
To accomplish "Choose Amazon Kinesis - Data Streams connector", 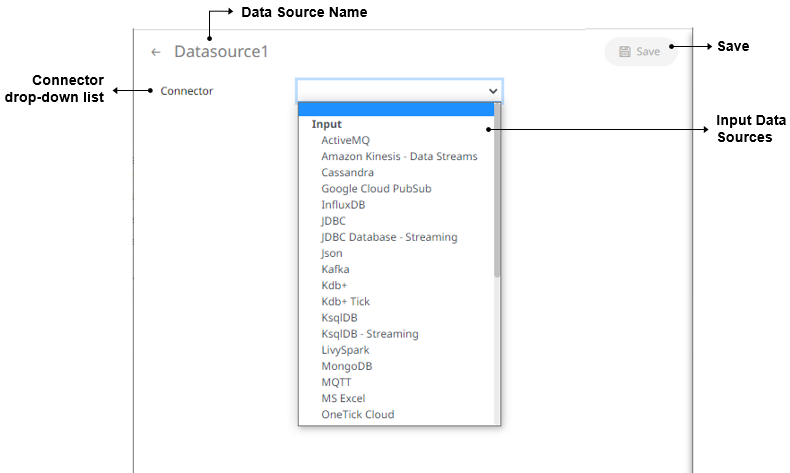I will pyautogui.click(x=399, y=157).
